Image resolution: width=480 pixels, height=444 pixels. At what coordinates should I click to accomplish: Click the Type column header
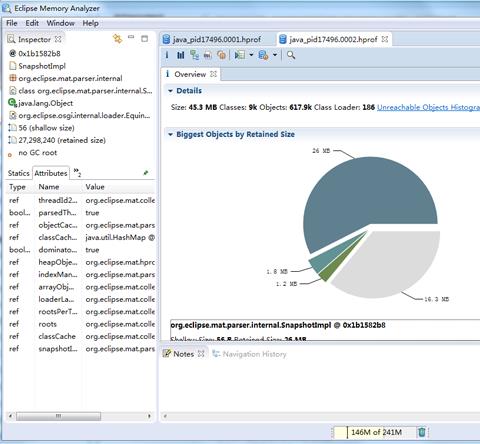click(17, 187)
